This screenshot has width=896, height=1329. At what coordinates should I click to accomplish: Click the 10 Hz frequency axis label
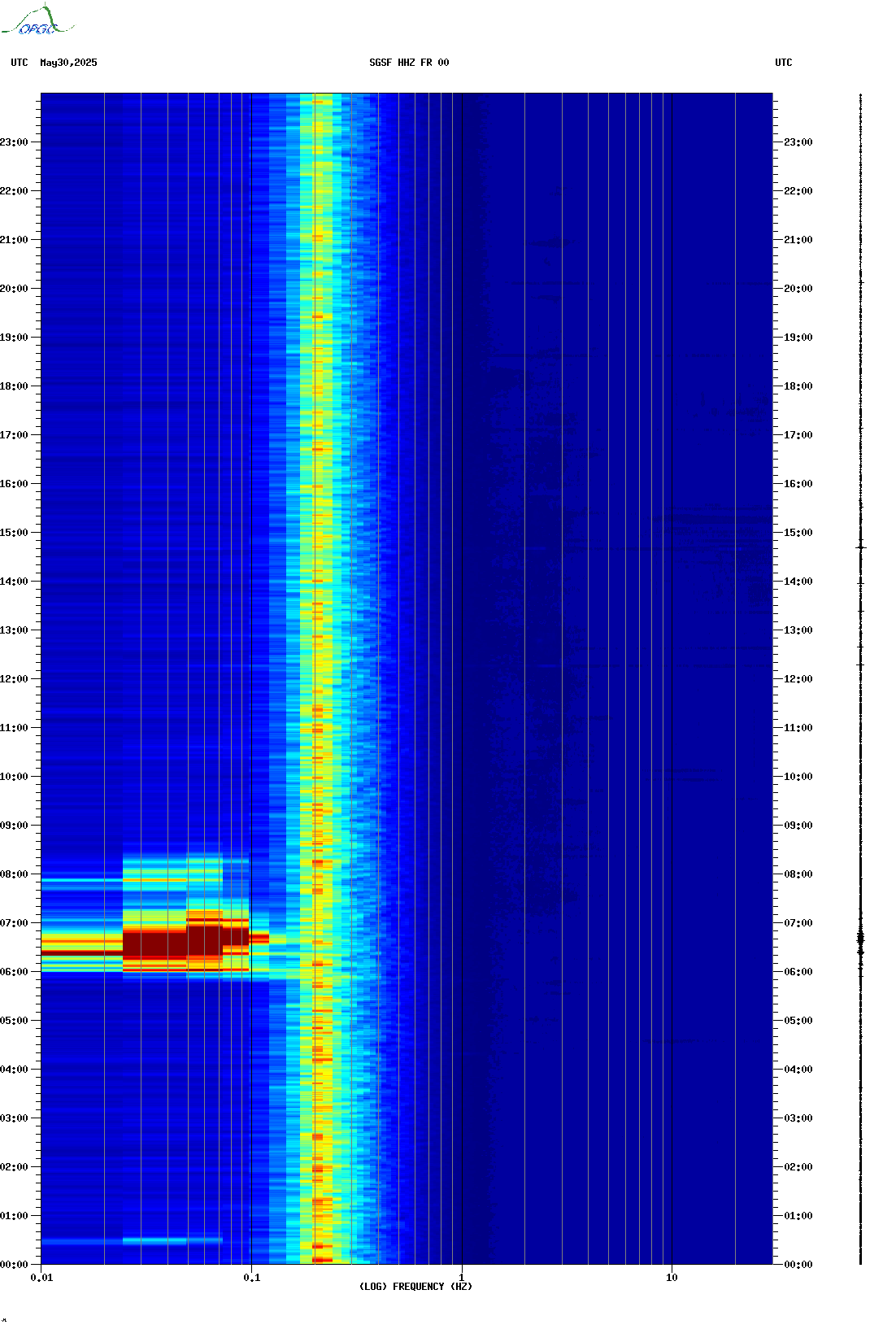click(672, 1278)
